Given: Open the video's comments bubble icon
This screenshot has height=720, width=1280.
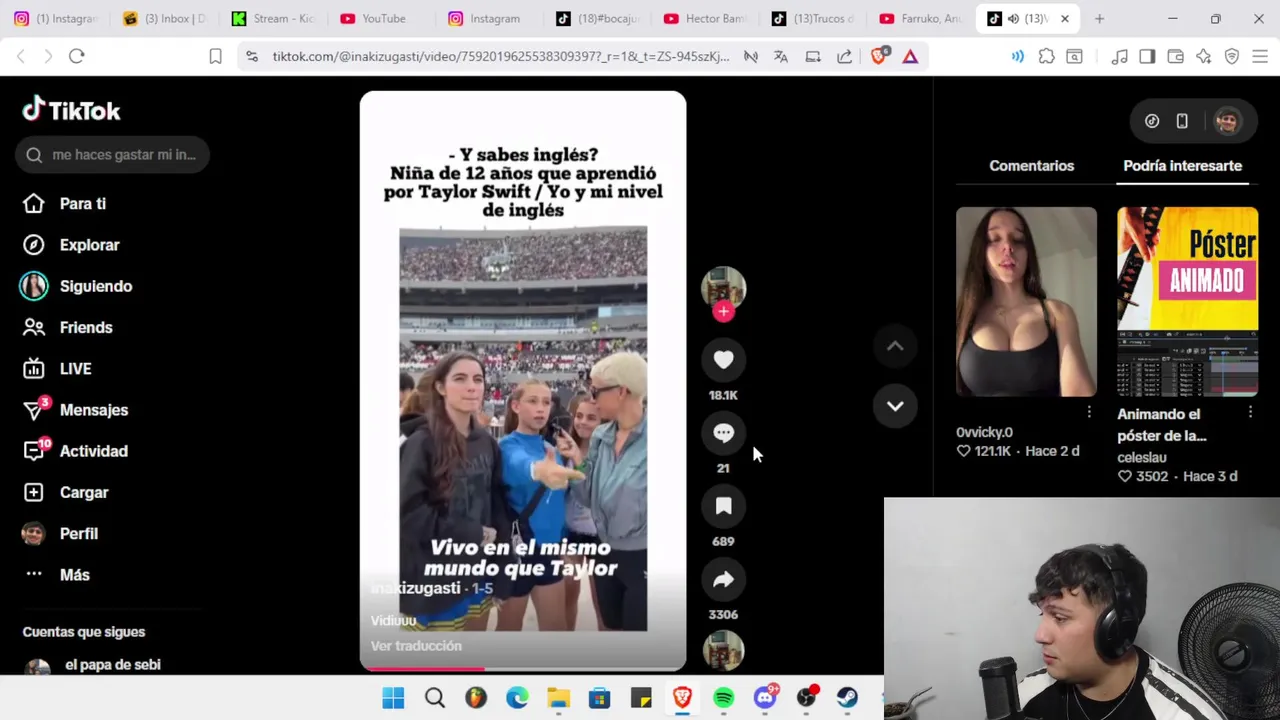Looking at the screenshot, I should [723, 433].
